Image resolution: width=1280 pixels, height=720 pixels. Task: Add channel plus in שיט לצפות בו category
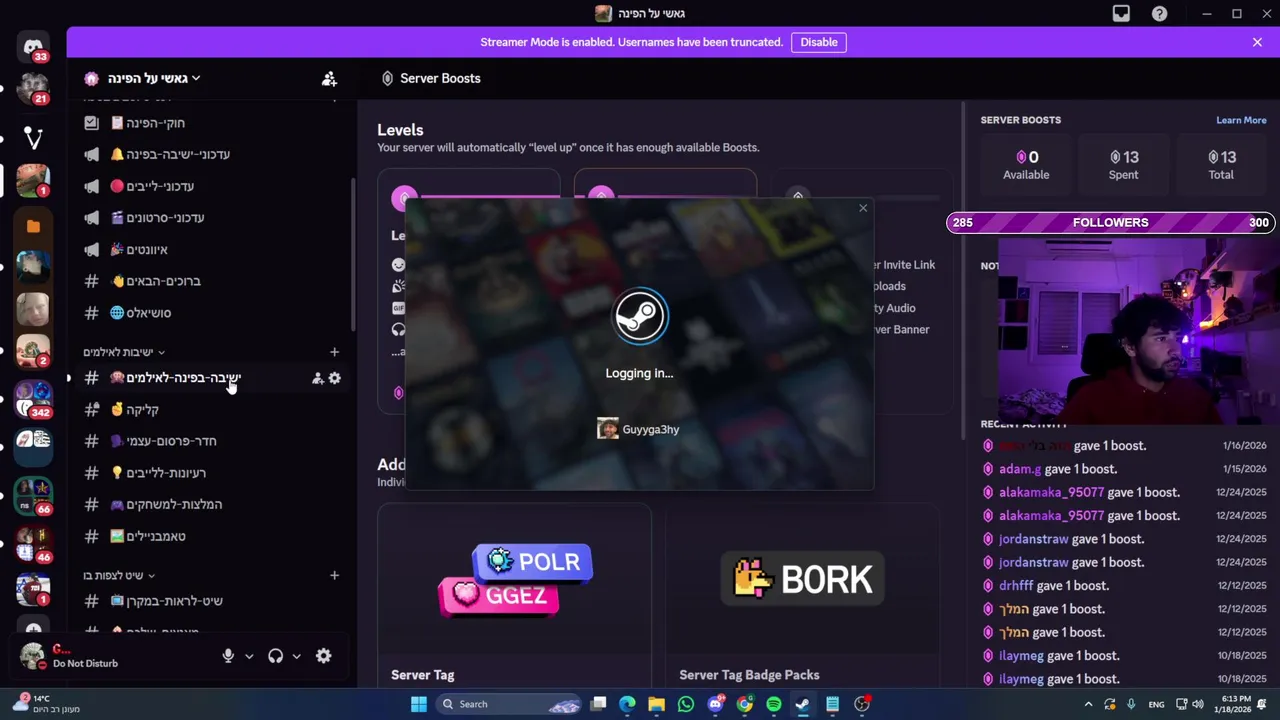334,575
